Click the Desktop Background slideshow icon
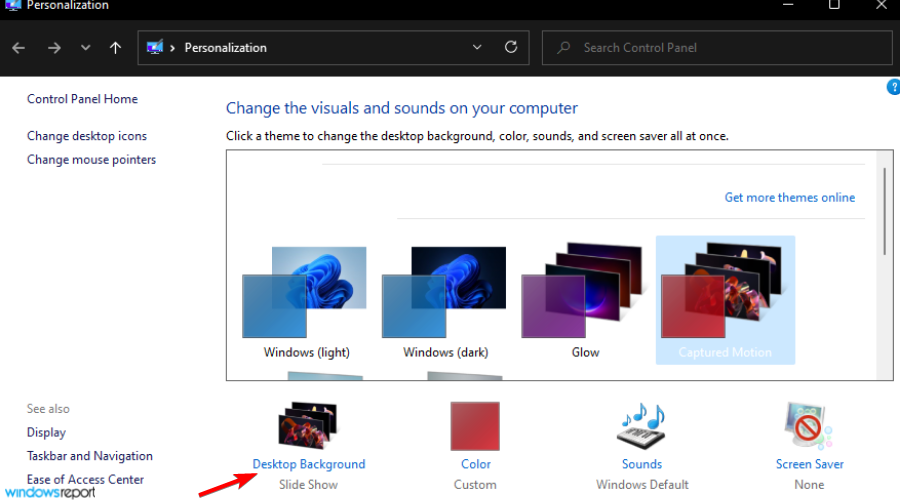Image resolution: width=900 pixels, height=500 pixels. tap(308, 425)
